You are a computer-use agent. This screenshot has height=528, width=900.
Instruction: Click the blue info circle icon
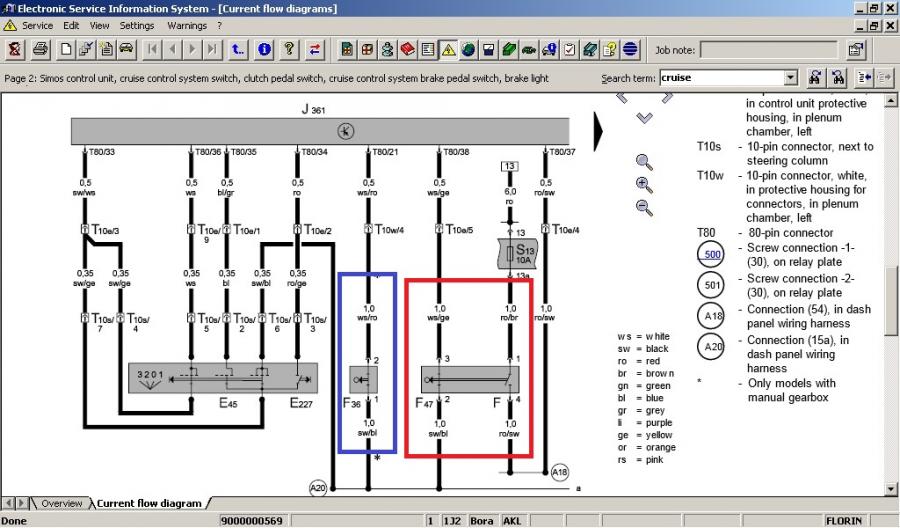pos(264,49)
